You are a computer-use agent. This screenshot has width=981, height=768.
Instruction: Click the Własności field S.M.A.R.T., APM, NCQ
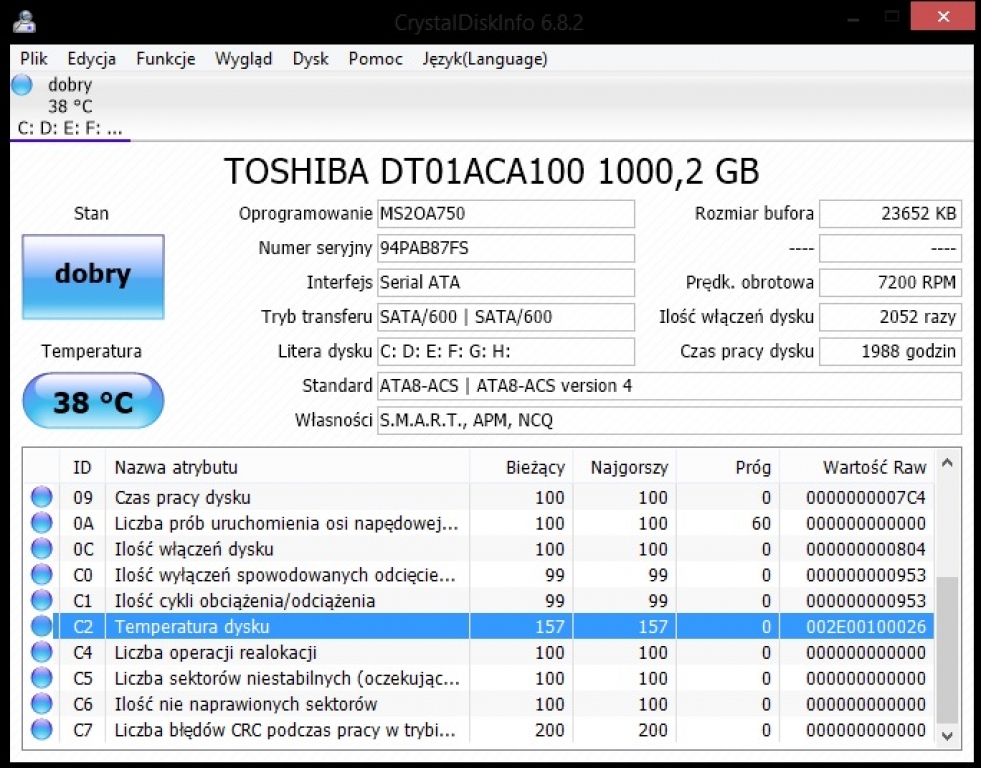click(x=669, y=420)
